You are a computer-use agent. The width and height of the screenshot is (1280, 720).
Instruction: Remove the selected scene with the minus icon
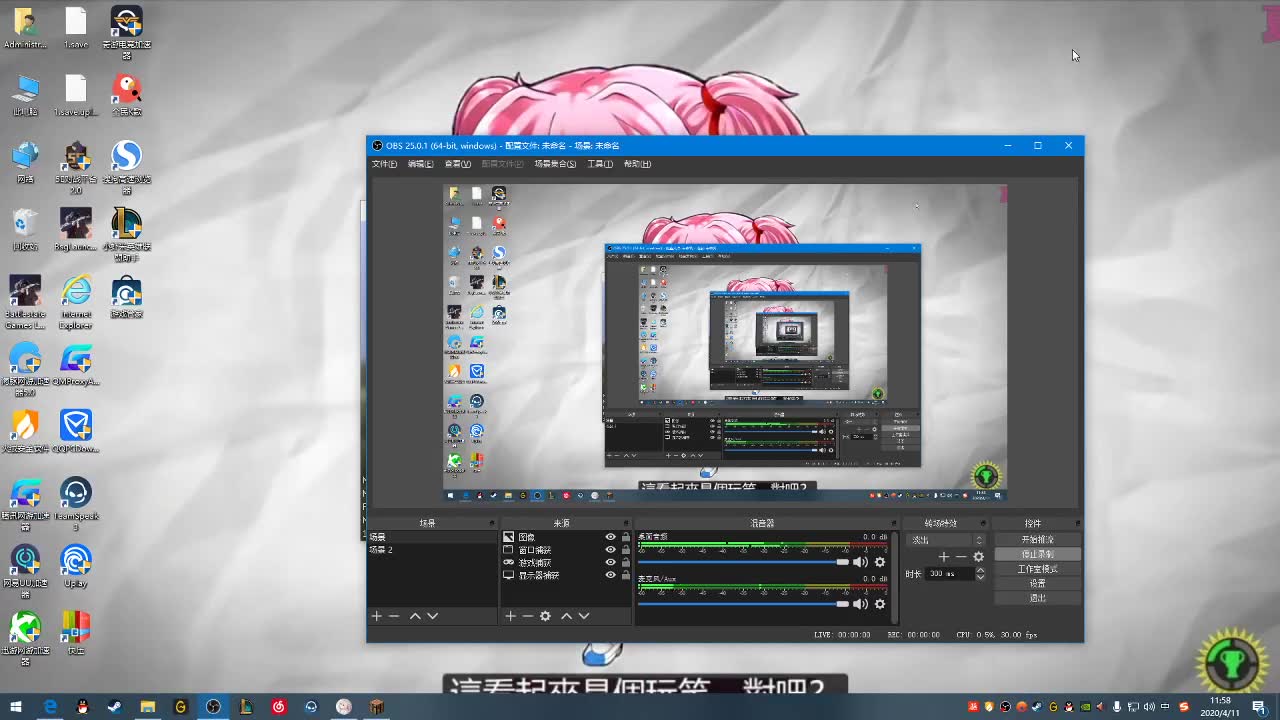tap(394, 616)
